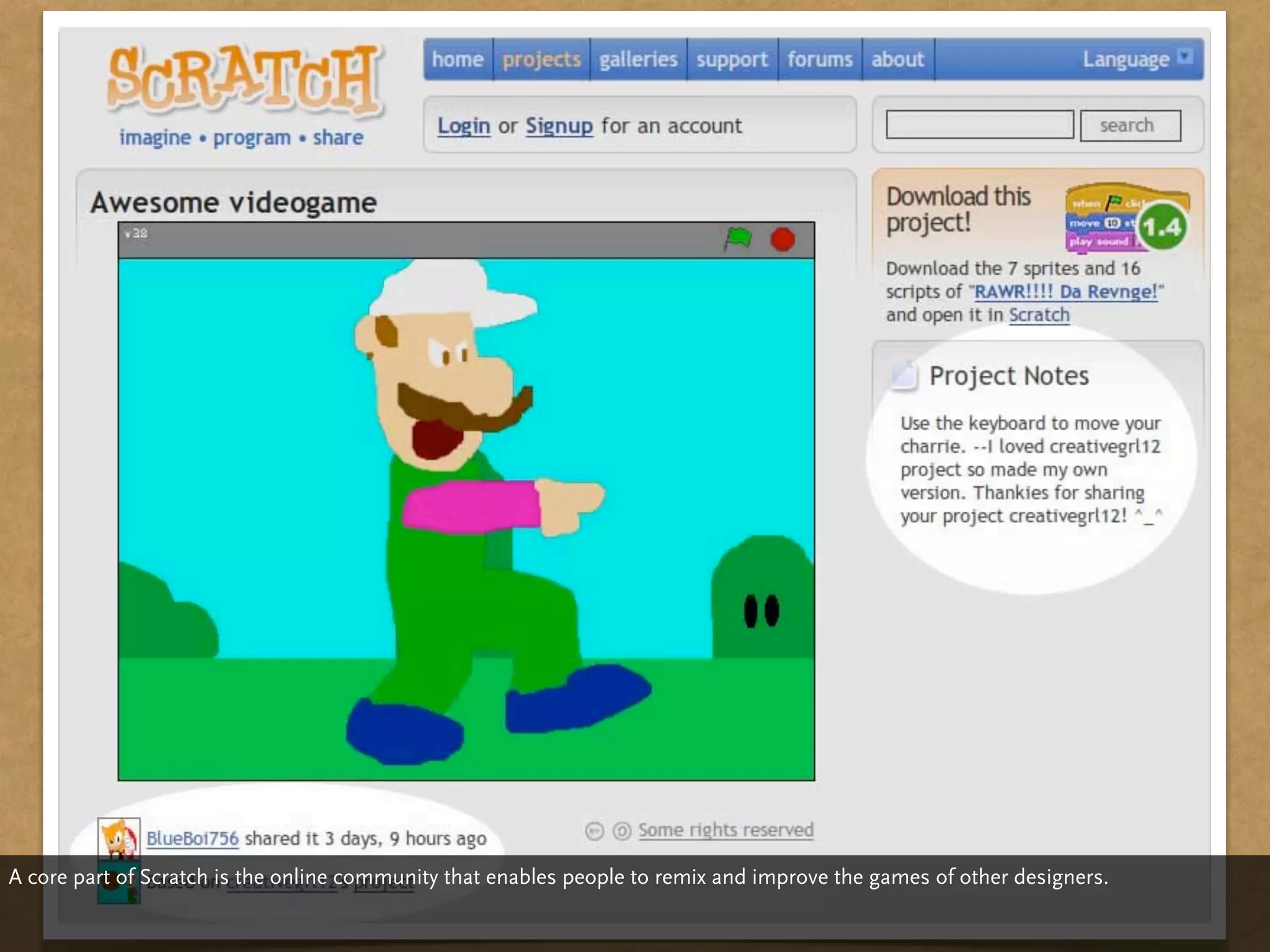Open the "RAWR!!!! Da Revnge!" project link

1066,291
